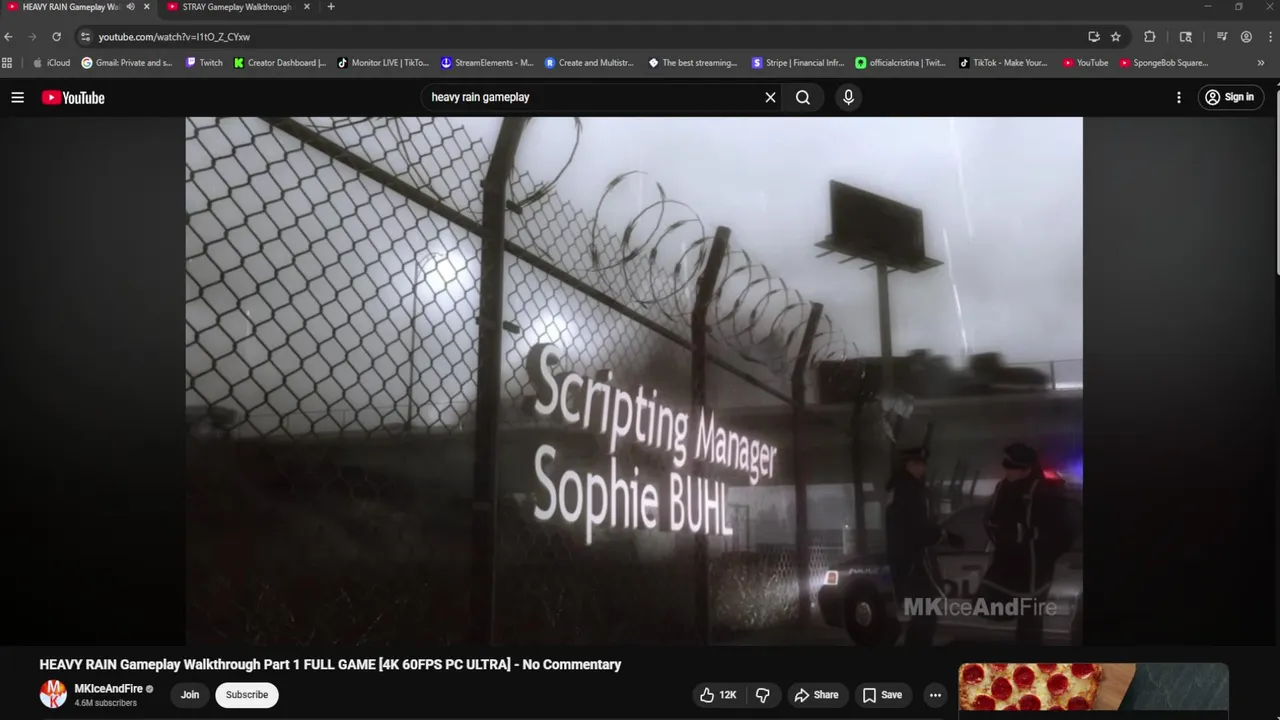Go to YouTube home via logo
This screenshot has width=1280, height=720.
tap(73, 97)
